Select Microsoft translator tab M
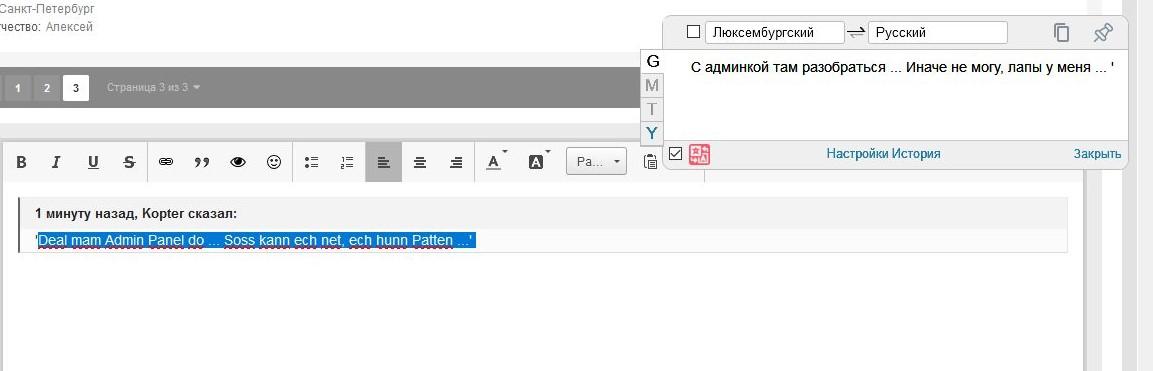The height and width of the screenshot is (371, 1153). click(652, 85)
